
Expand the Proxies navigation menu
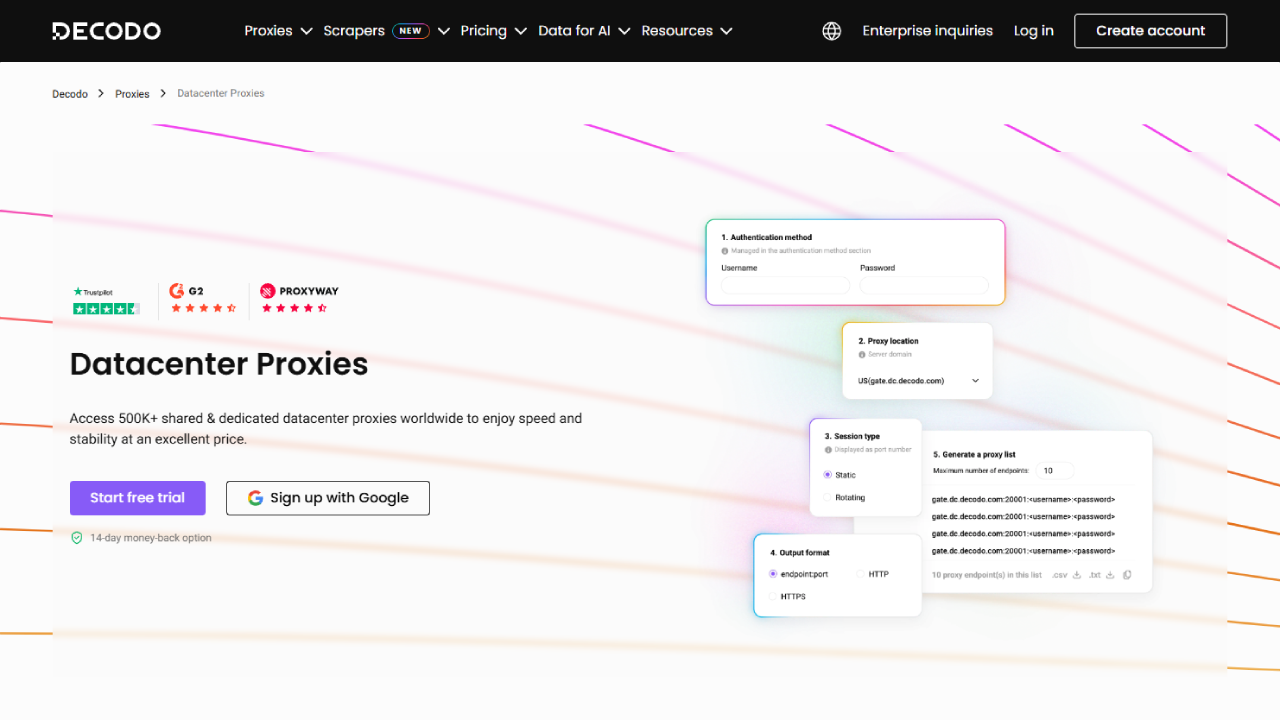278,31
